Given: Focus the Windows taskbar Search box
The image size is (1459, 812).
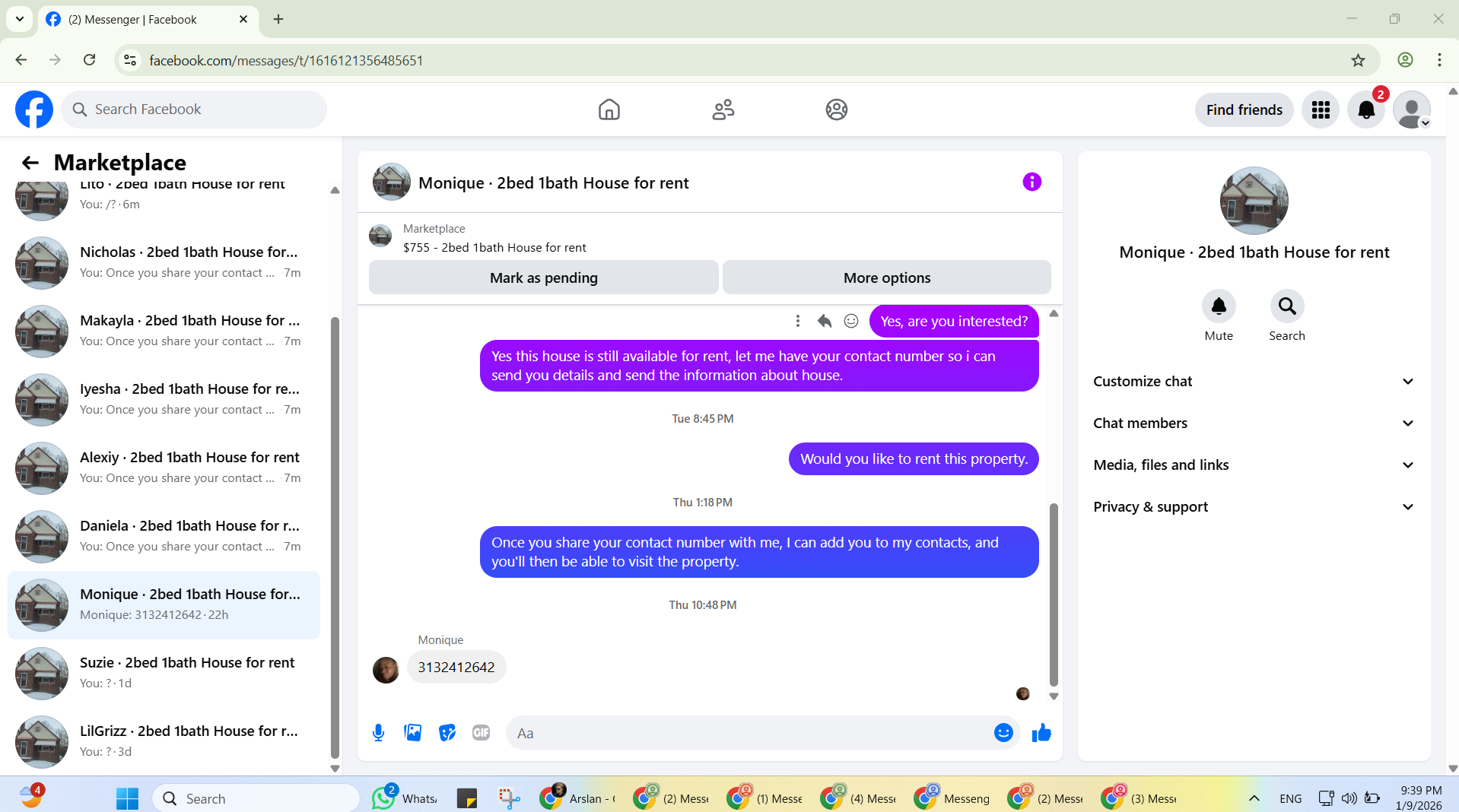Looking at the screenshot, I should coord(256,798).
